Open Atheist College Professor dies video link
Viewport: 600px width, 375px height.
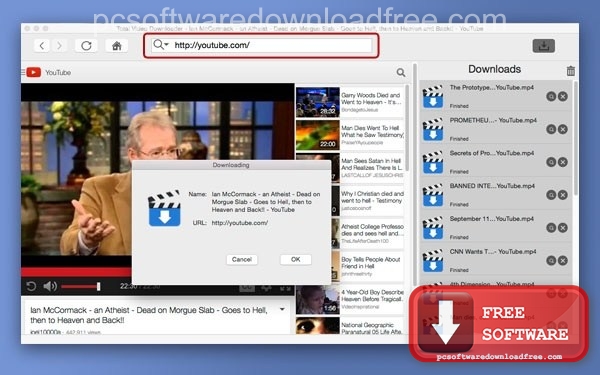tap(372, 230)
